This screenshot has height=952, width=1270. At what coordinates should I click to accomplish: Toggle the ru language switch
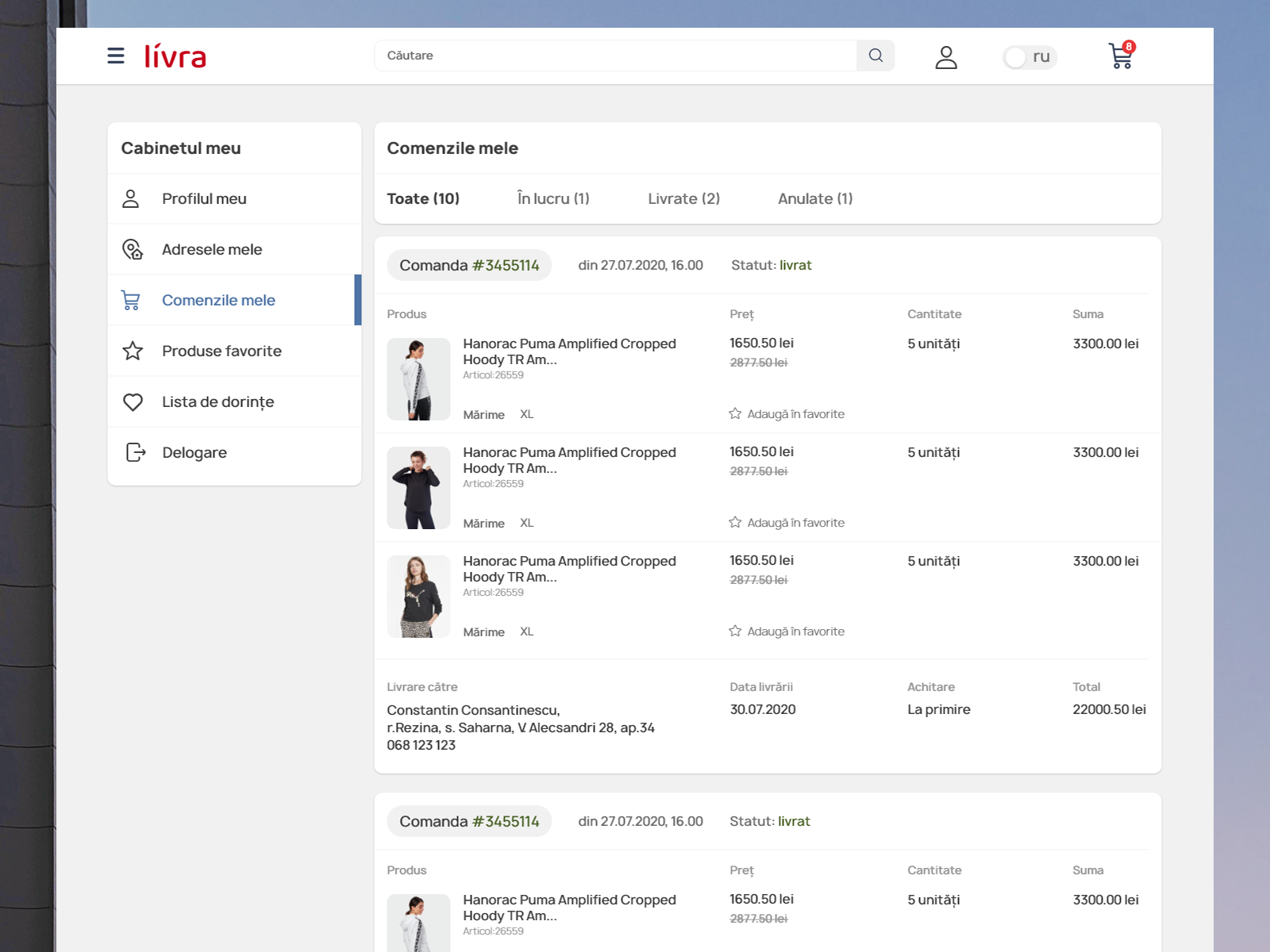coord(1029,57)
